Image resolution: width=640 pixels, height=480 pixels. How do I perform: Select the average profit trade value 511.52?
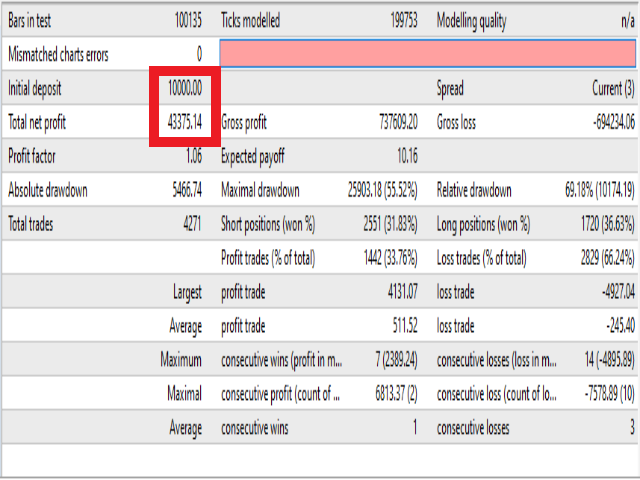[x=405, y=326]
